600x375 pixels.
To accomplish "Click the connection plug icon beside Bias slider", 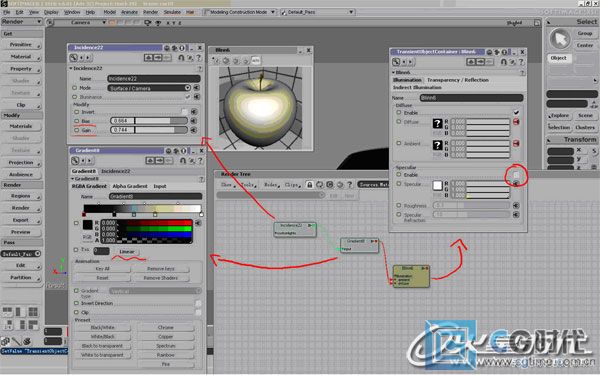I will (x=194, y=121).
